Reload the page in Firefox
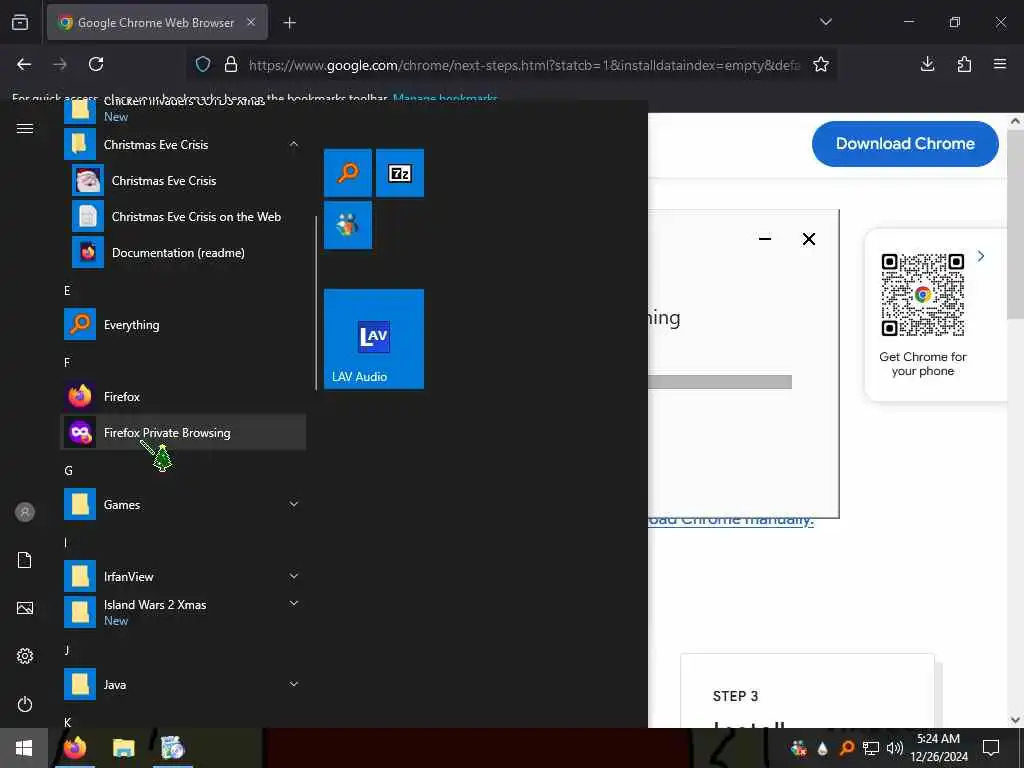The image size is (1024, 768). tap(96, 64)
